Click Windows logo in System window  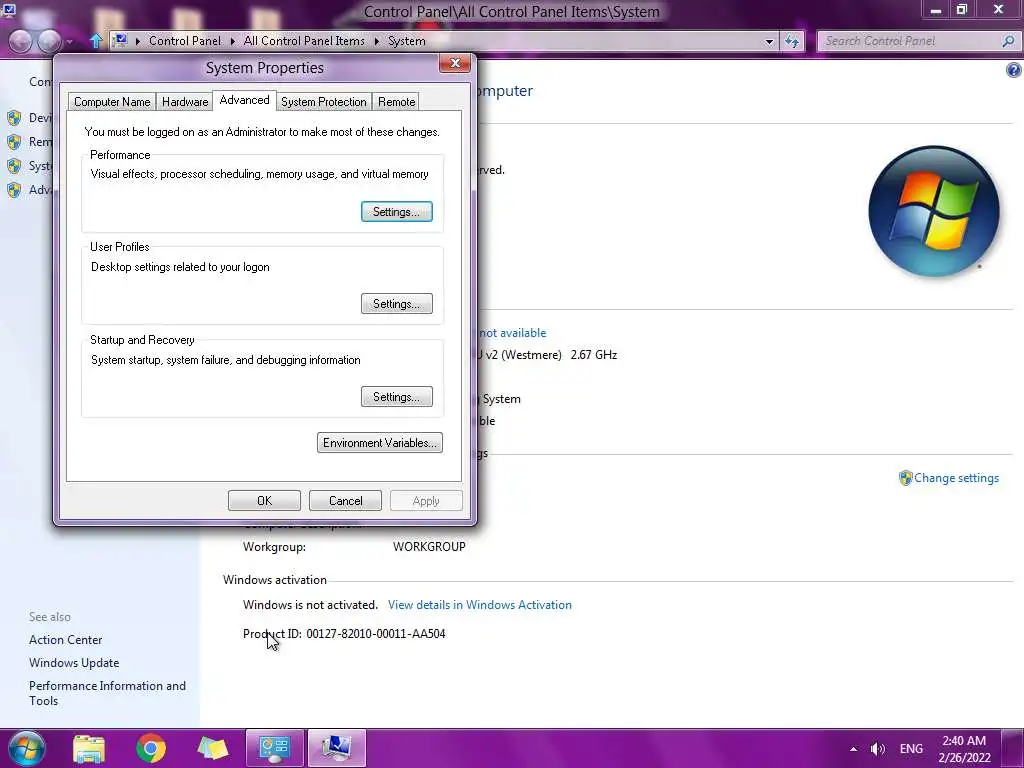click(x=934, y=211)
